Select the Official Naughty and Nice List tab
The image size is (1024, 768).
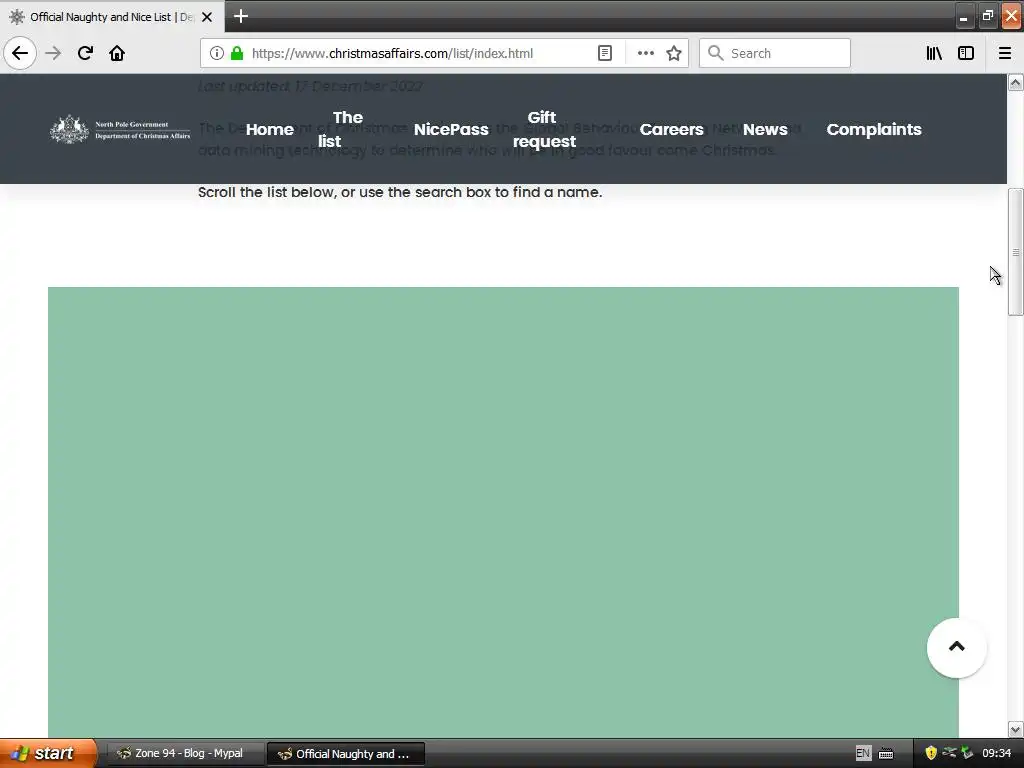point(111,17)
